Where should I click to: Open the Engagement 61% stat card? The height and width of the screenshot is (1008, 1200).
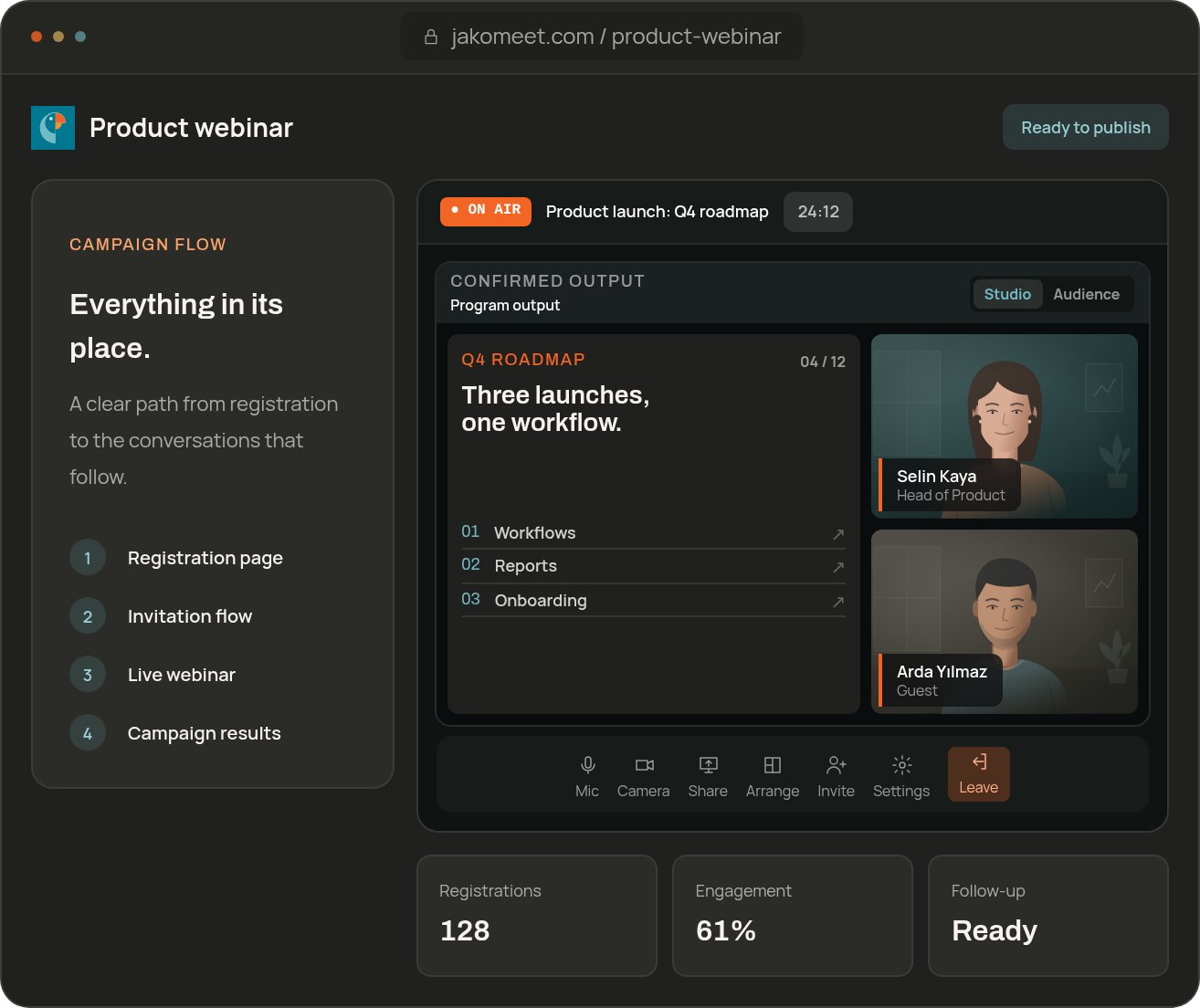coord(793,916)
